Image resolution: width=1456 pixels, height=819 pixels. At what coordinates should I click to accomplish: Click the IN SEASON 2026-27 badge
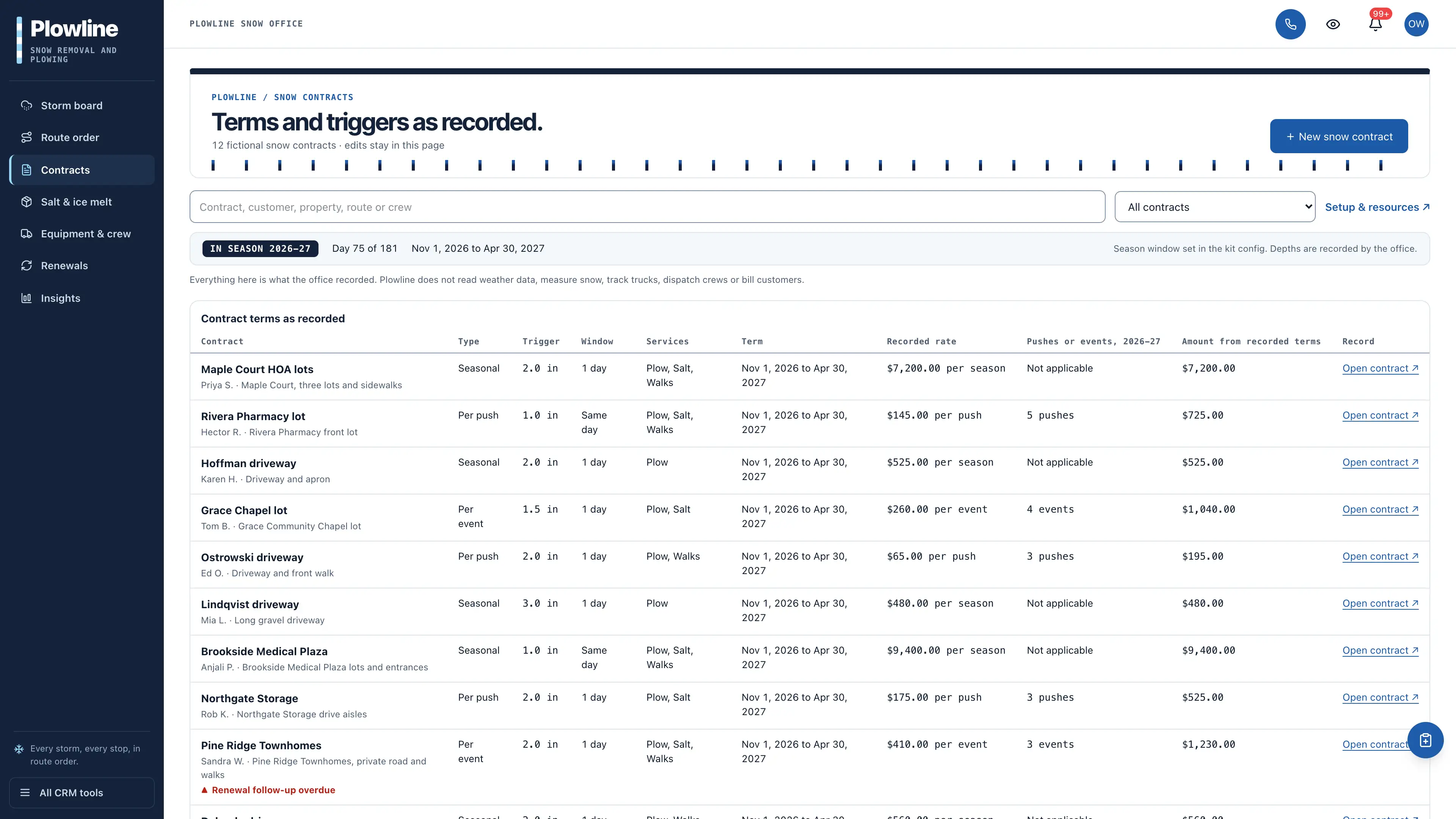point(260,249)
